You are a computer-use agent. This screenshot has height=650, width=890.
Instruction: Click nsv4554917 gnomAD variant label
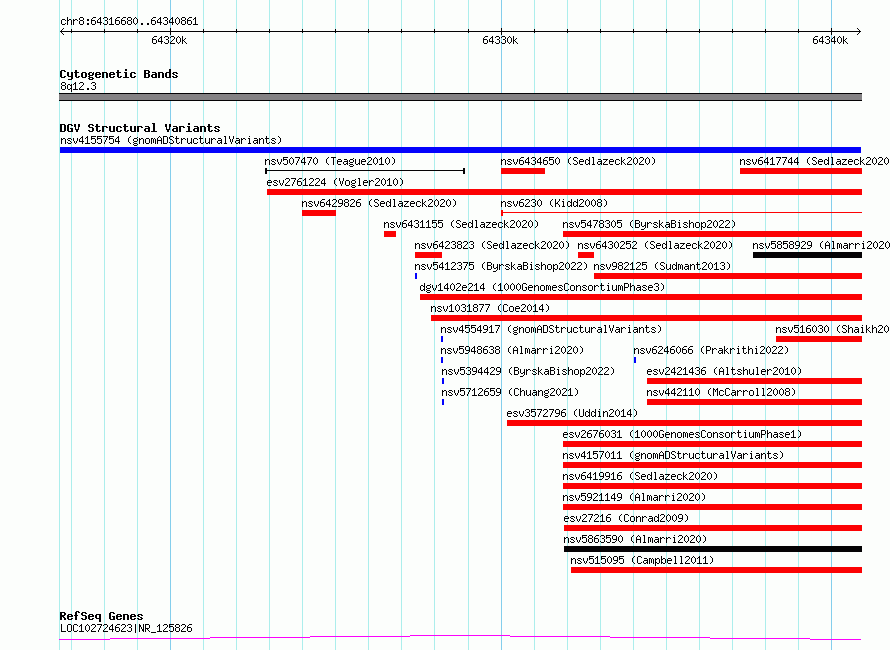551,329
